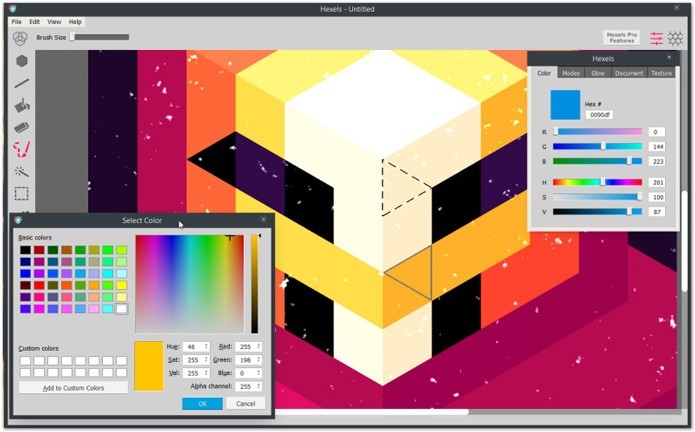Click the Red spin box field
Screen dimensions: 695x432
click(246, 346)
